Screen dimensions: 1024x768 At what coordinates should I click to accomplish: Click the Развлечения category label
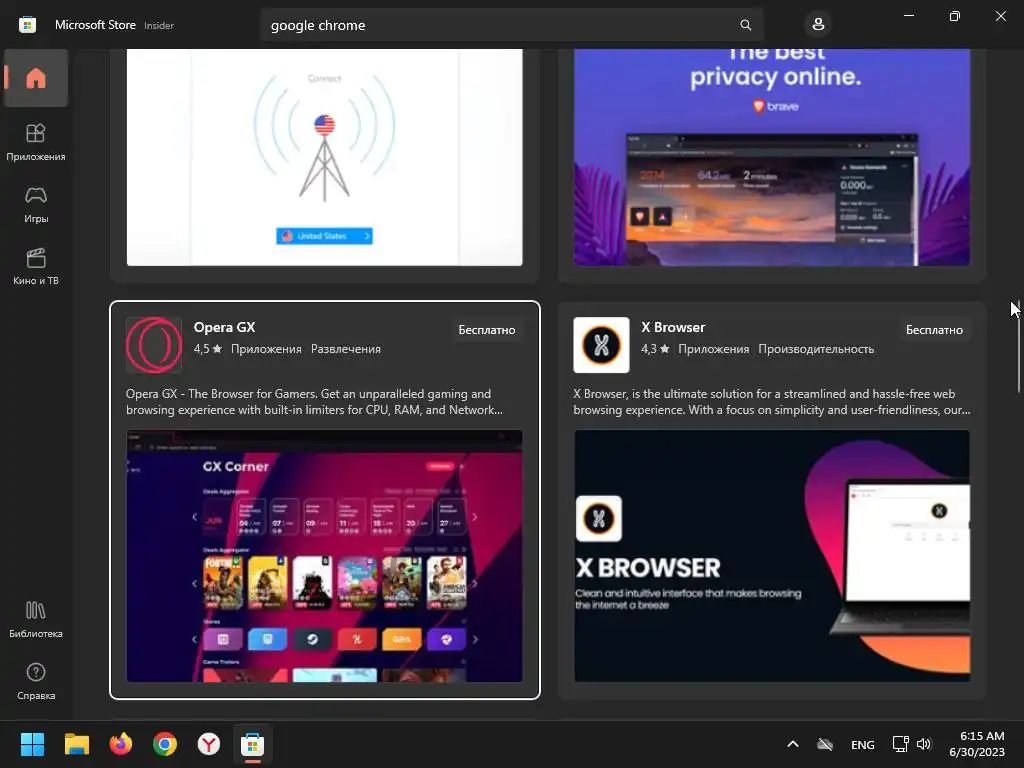(x=345, y=349)
